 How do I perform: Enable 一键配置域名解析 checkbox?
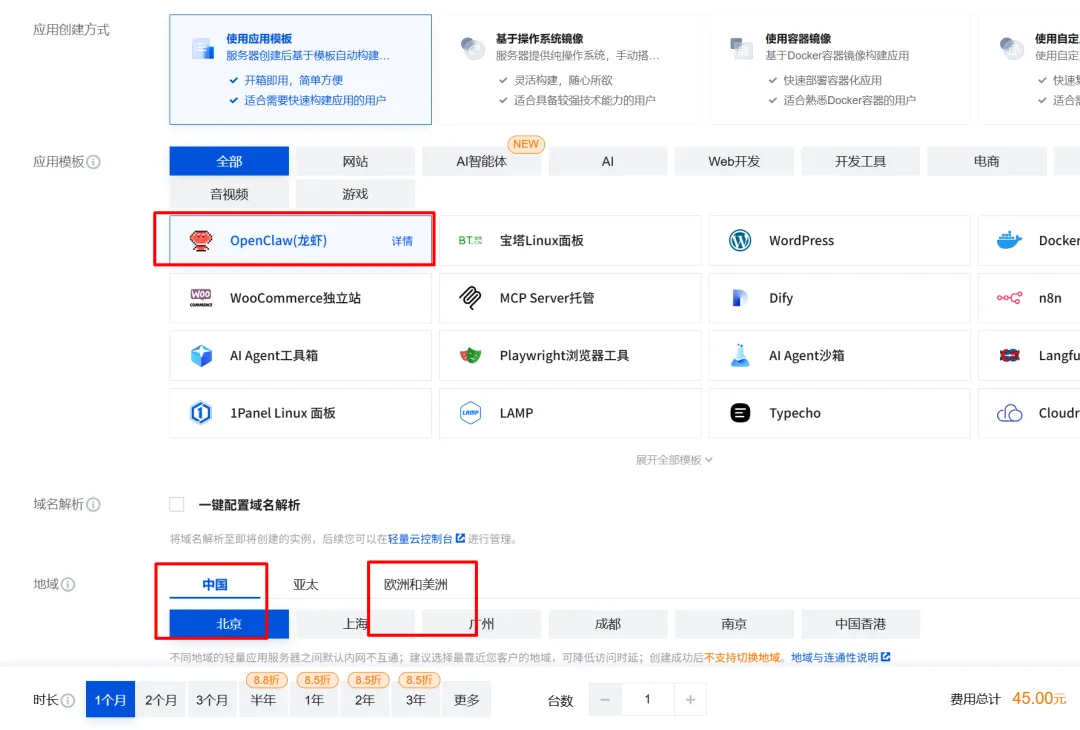pos(177,504)
